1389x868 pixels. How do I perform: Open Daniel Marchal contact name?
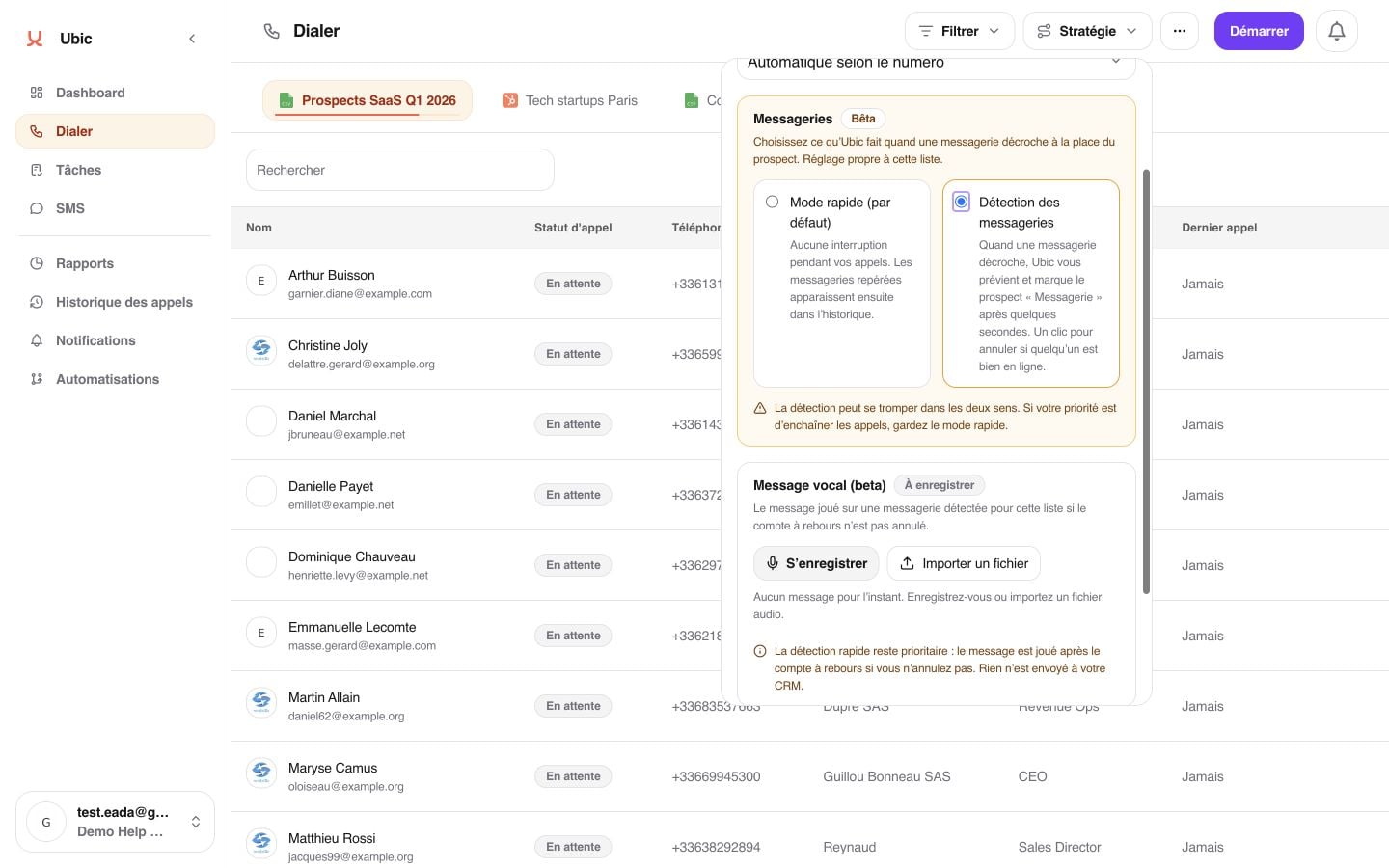pyautogui.click(x=332, y=416)
